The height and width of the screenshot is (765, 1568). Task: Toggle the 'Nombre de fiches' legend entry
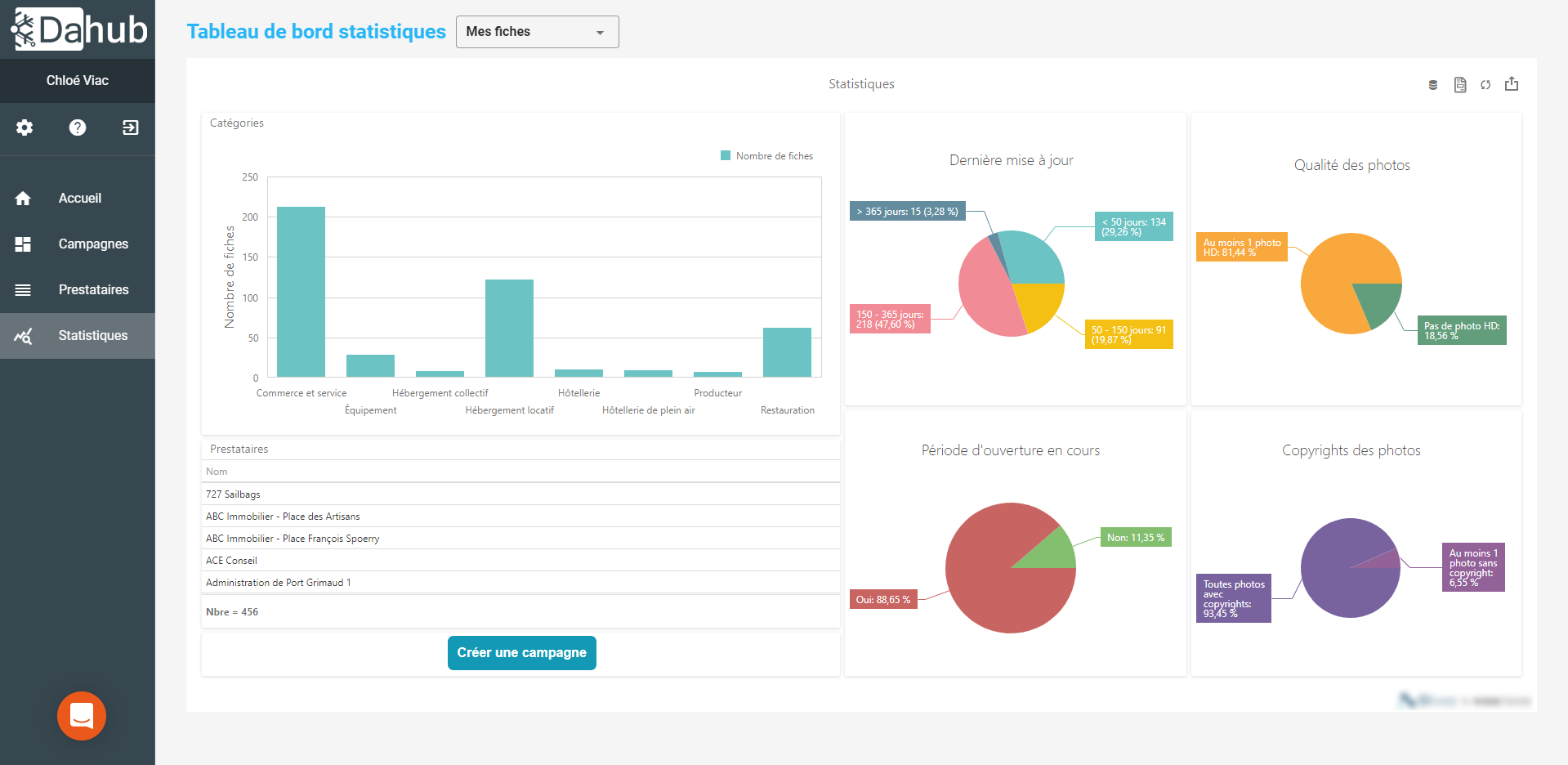(x=766, y=155)
